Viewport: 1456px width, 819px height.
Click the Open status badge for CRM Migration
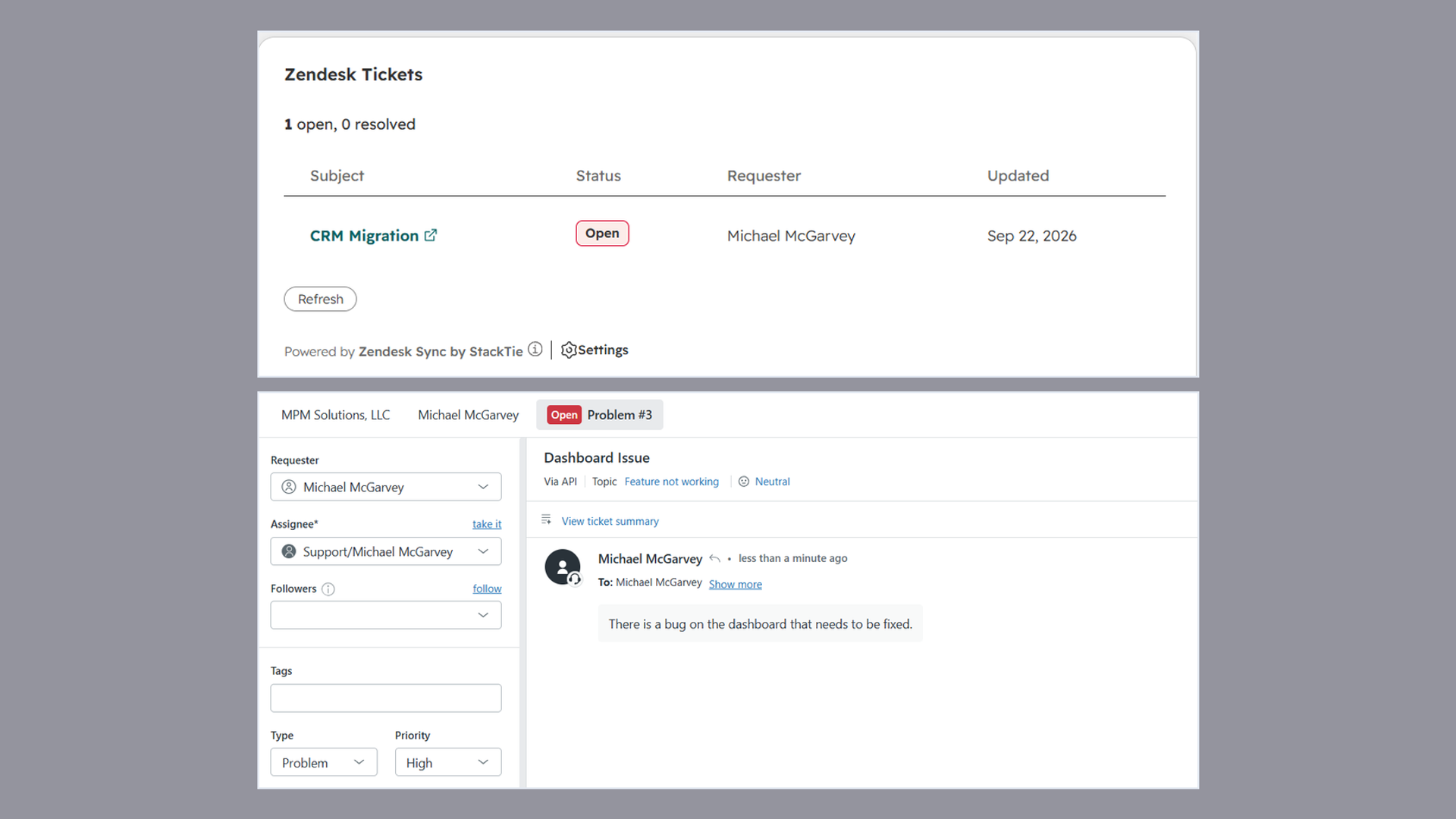(602, 234)
